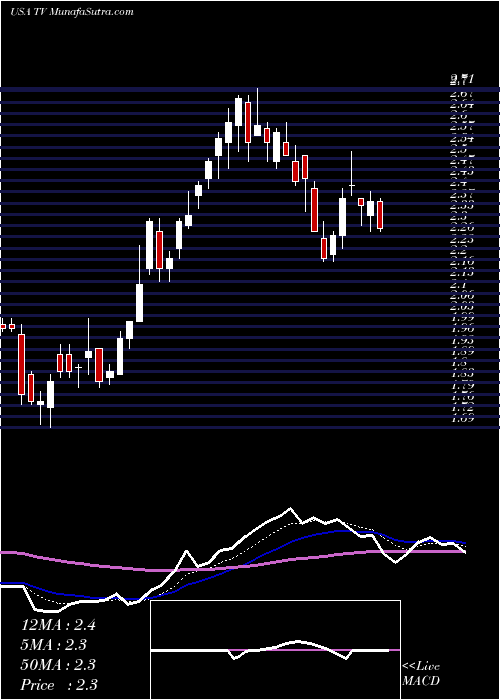Open the MACD inset chart box

click(275, 650)
